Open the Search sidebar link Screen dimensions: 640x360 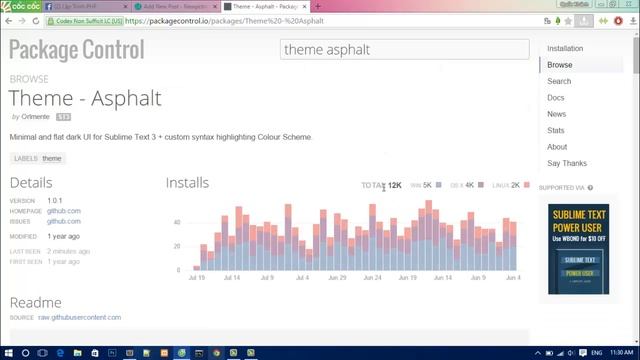[x=559, y=81]
